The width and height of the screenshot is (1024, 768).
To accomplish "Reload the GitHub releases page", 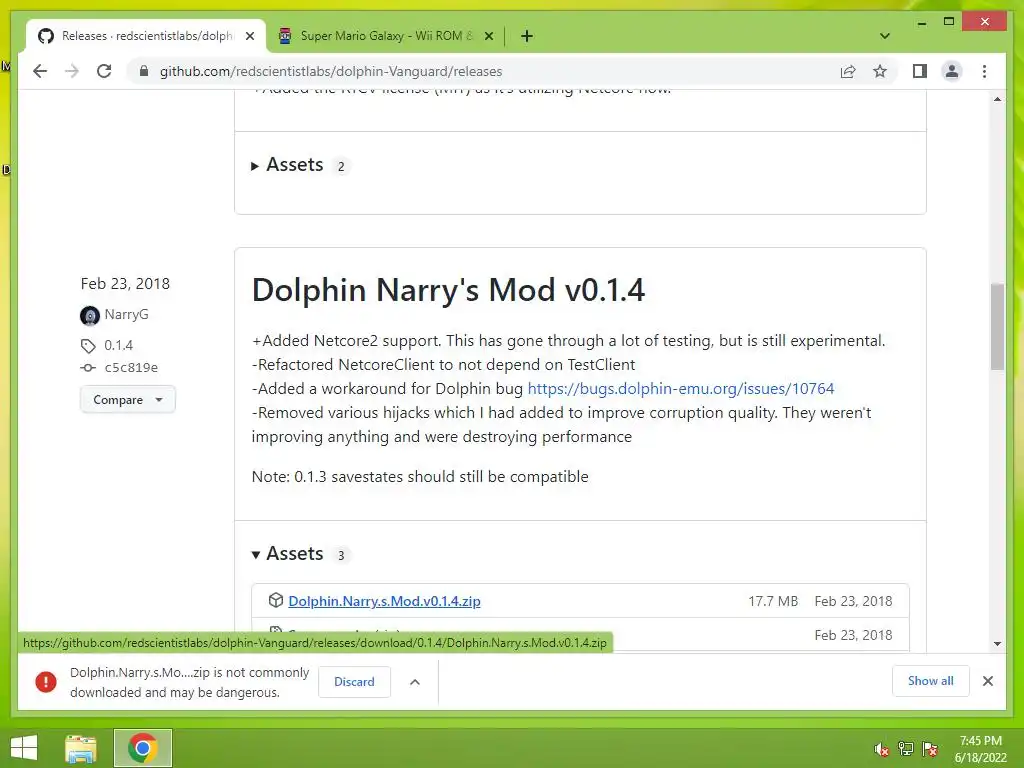I will (x=104, y=71).
